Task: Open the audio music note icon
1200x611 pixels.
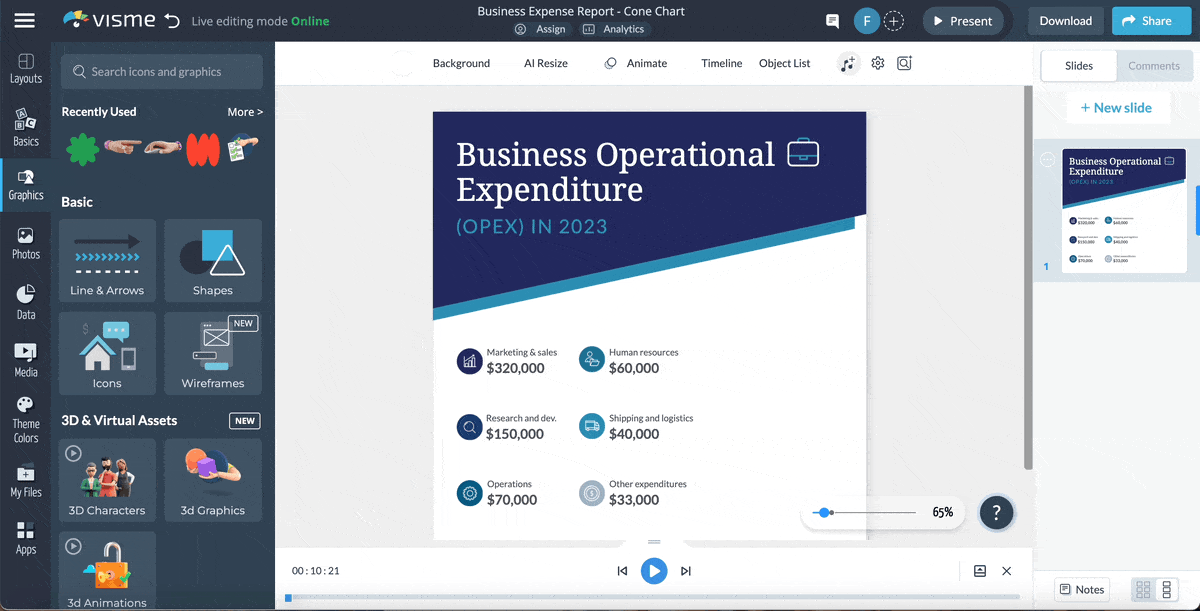Action: pyautogui.click(x=848, y=63)
